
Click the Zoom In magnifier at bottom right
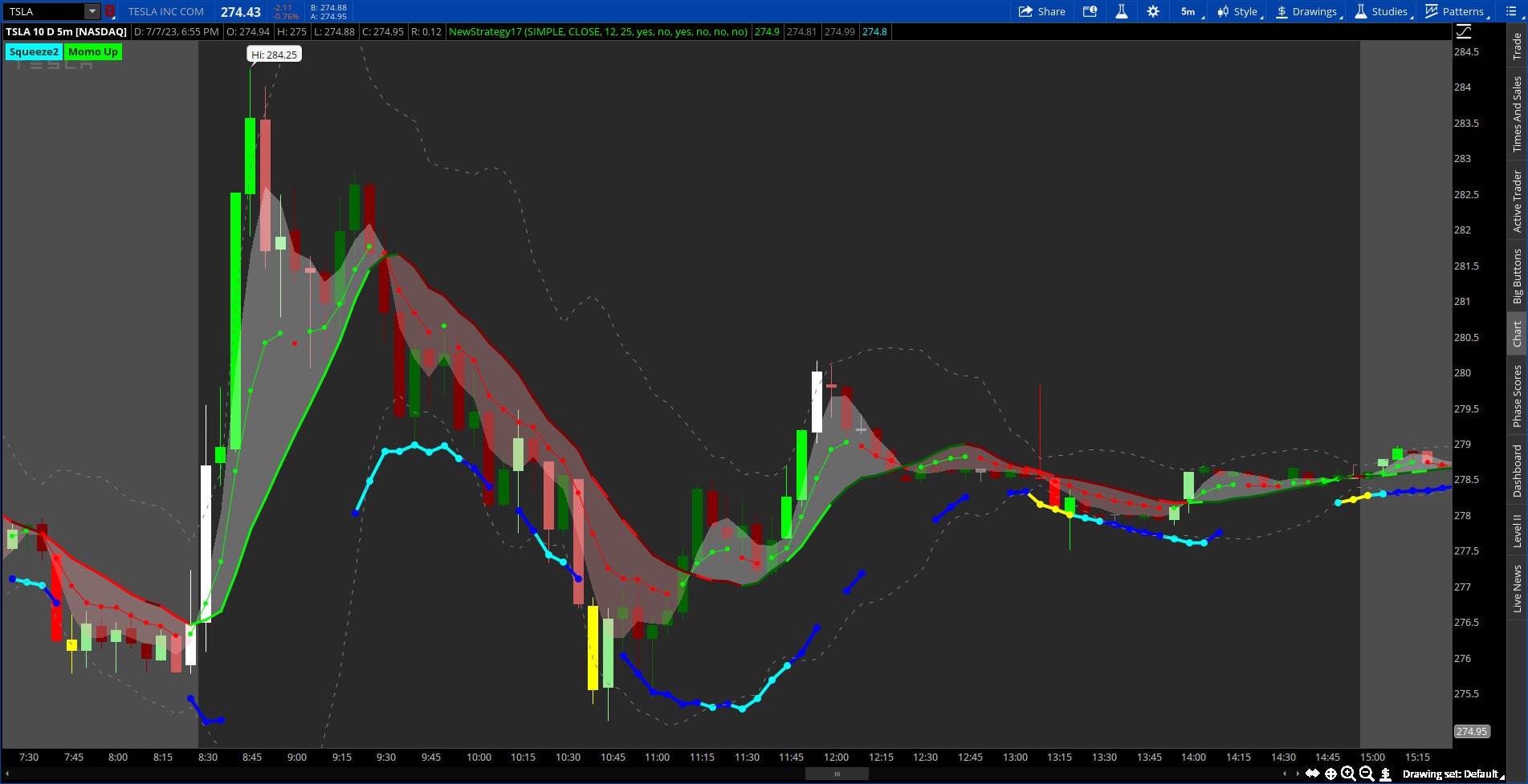[1348, 774]
